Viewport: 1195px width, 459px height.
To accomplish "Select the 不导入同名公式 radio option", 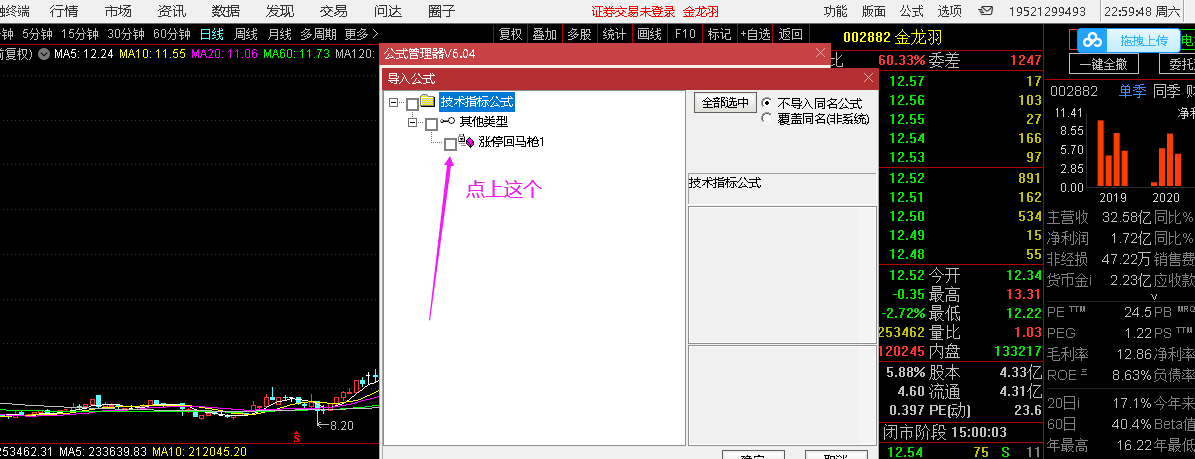I will pyautogui.click(x=767, y=103).
